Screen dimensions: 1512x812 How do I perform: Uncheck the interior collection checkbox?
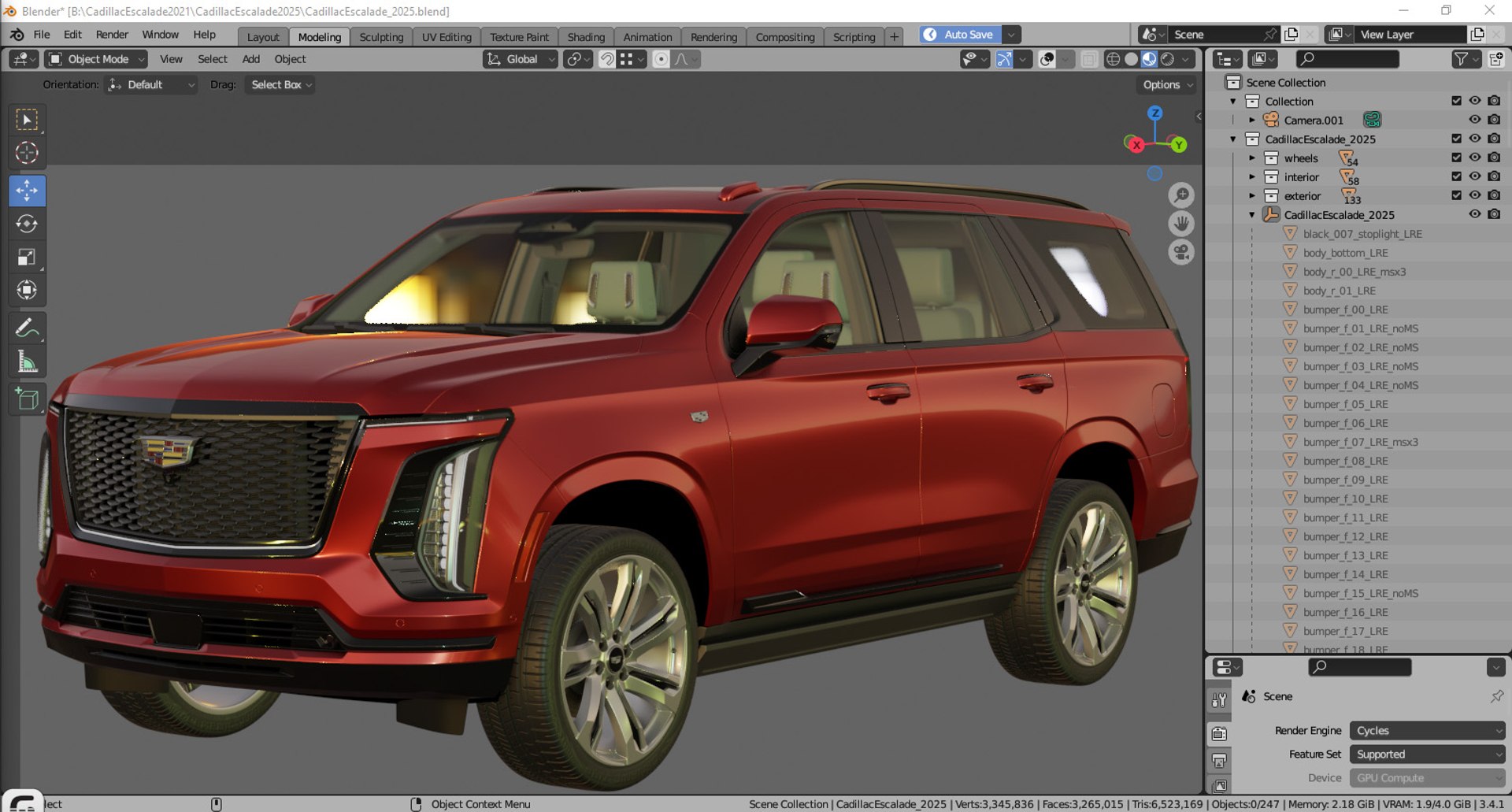(x=1456, y=176)
